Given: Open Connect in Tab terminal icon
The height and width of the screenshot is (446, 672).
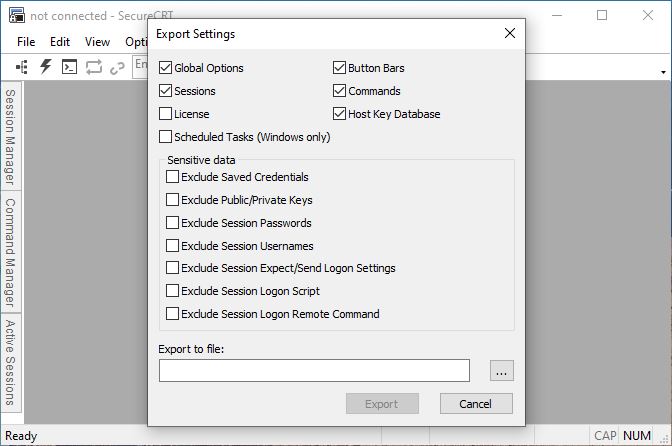Looking at the screenshot, I should 69,67.
